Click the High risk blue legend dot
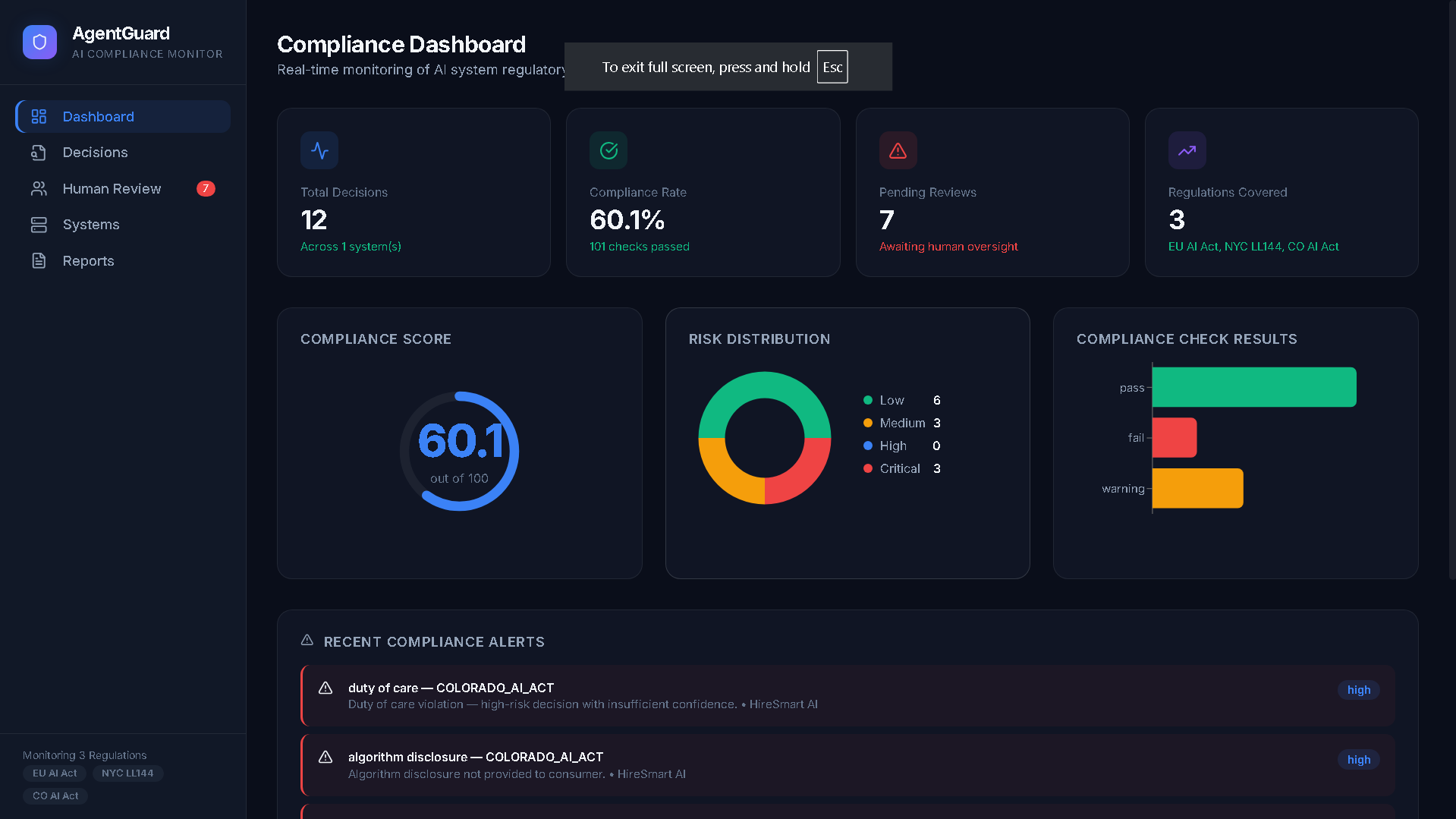 868,446
